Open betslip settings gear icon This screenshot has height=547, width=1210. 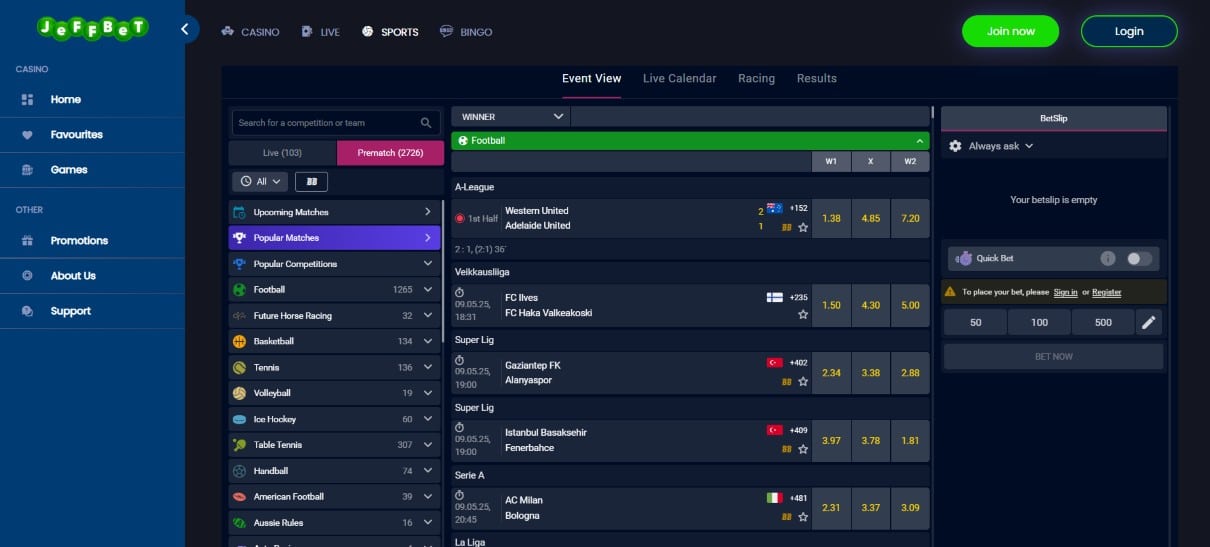click(955, 146)
